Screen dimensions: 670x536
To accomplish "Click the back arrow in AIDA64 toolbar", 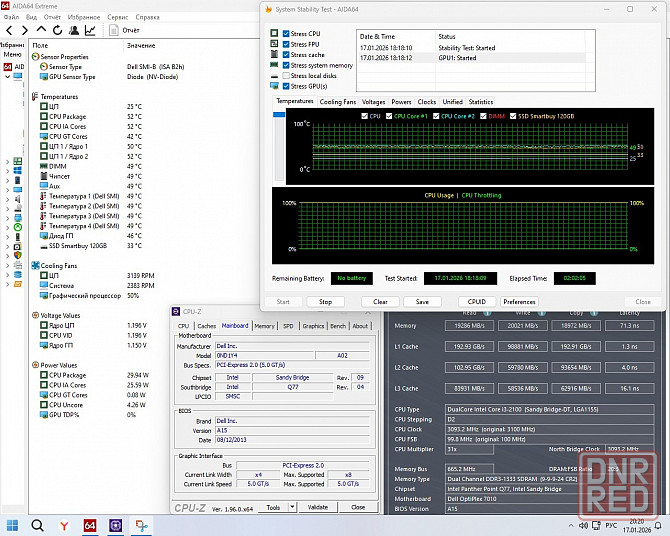I will 9,31.
